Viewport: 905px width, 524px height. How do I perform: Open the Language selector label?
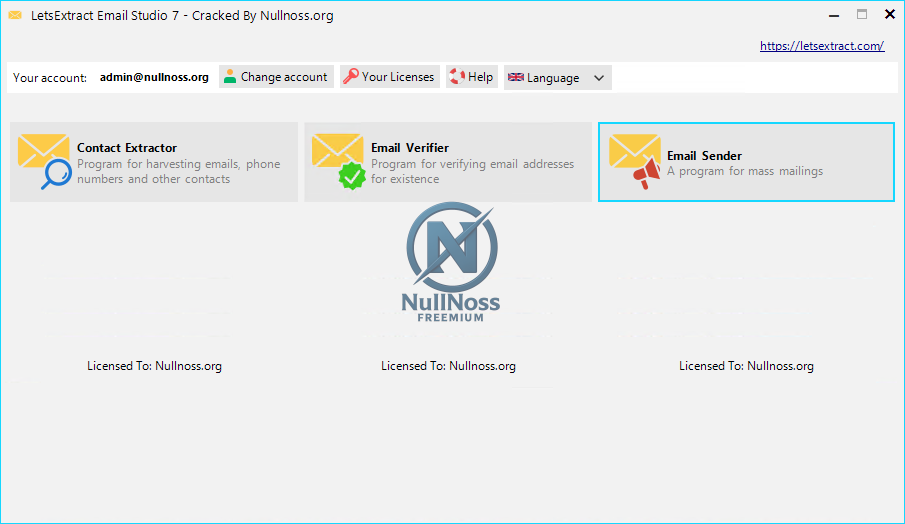click(x=553, y=78)
